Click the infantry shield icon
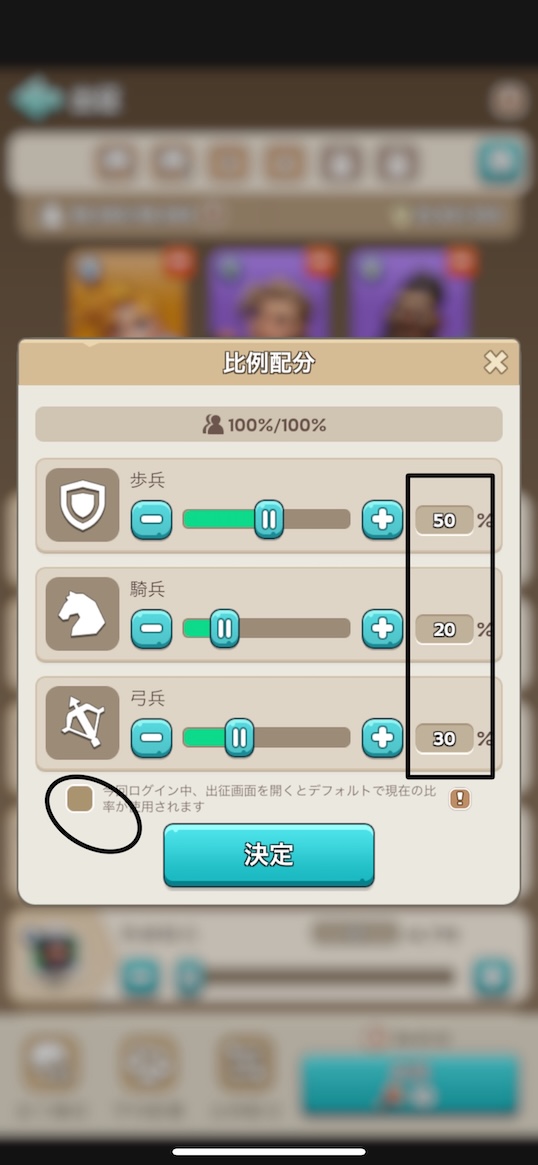This screenshot has height=1165, width=538. tap(82, 504)
